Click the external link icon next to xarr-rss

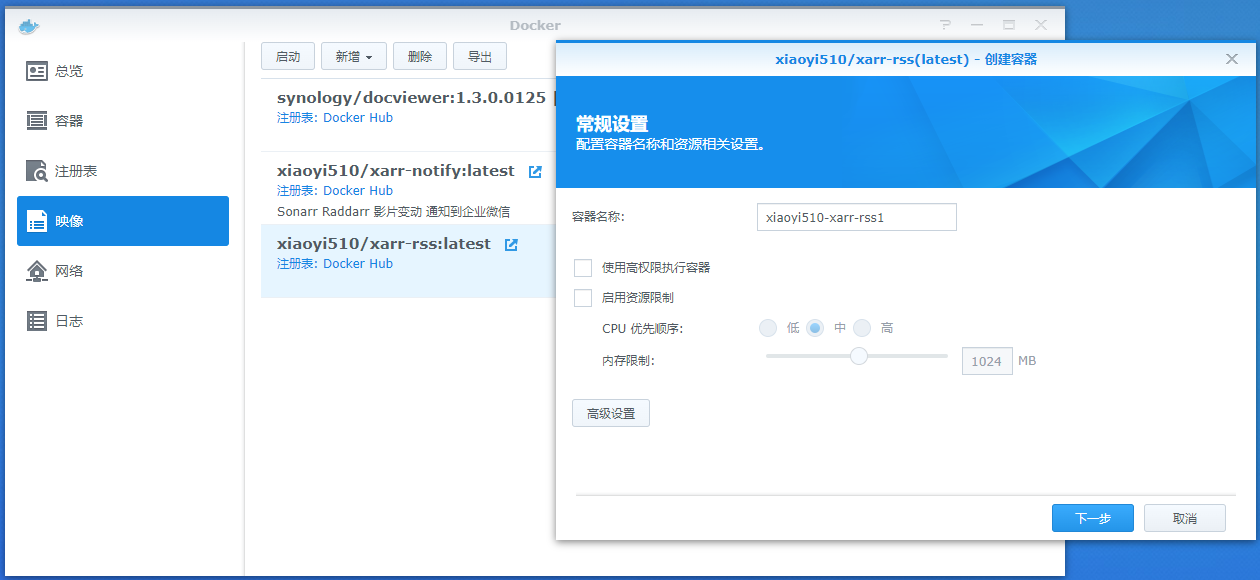pos(512,243)
